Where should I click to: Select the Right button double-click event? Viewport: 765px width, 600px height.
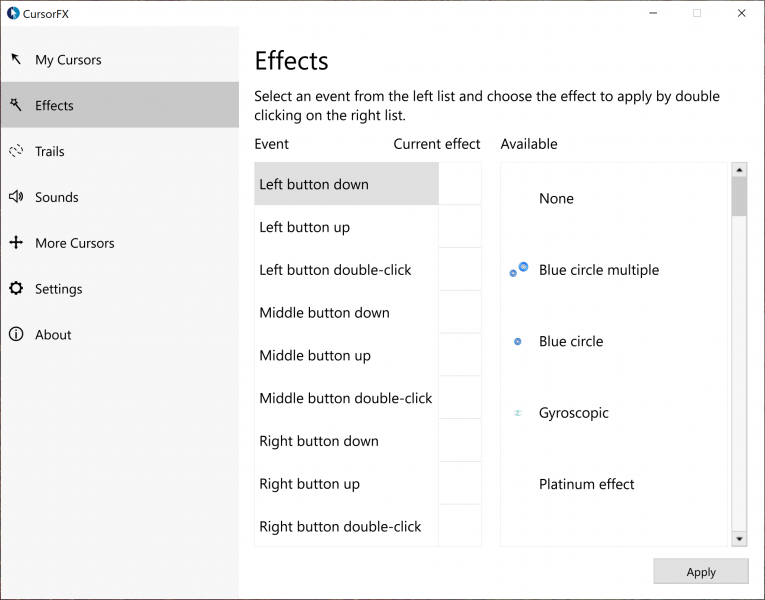pyautogui.click(x=340, y=527)
